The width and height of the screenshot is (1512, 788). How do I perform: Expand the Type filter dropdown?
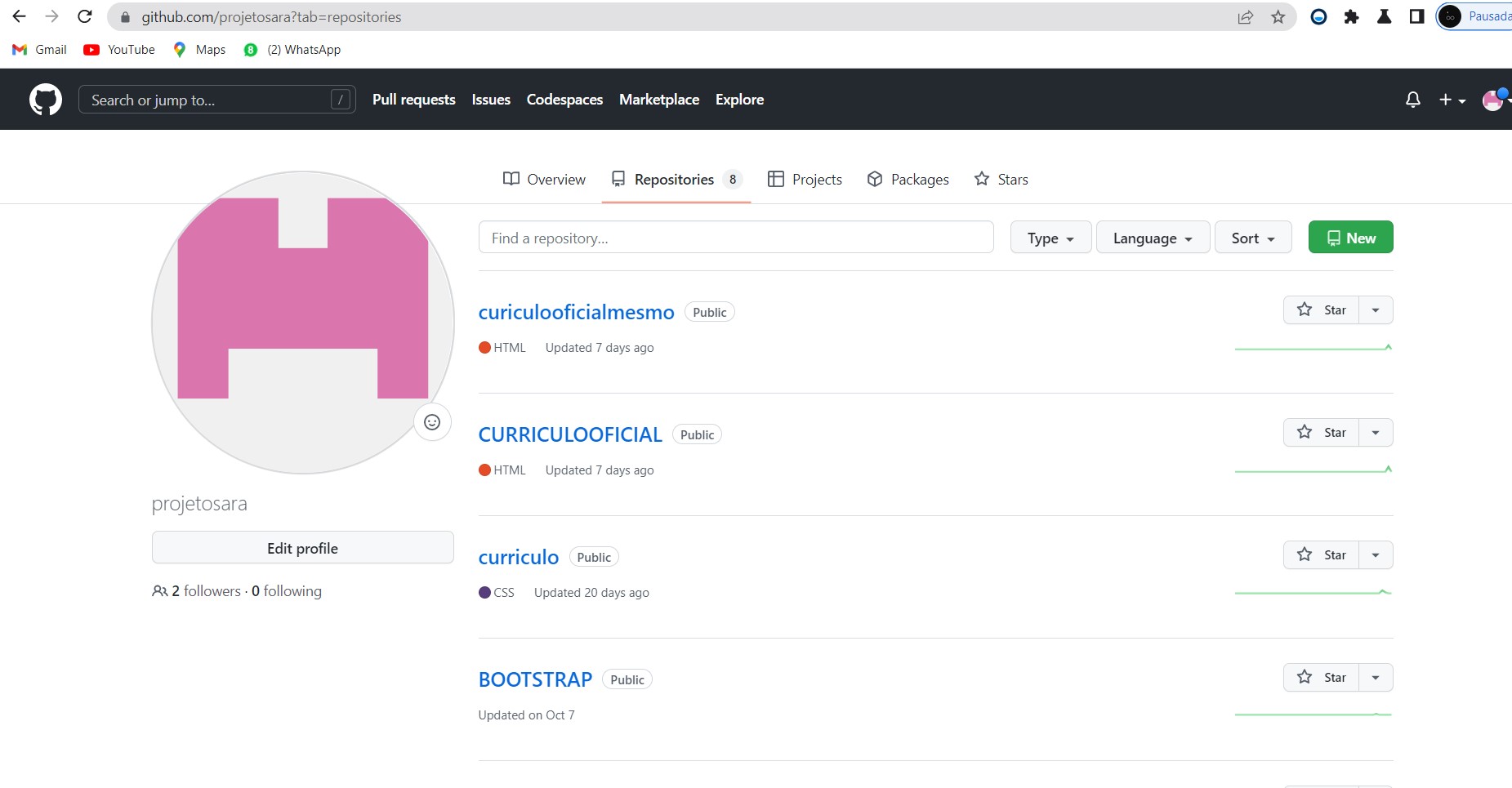(x=1050, y=238)
